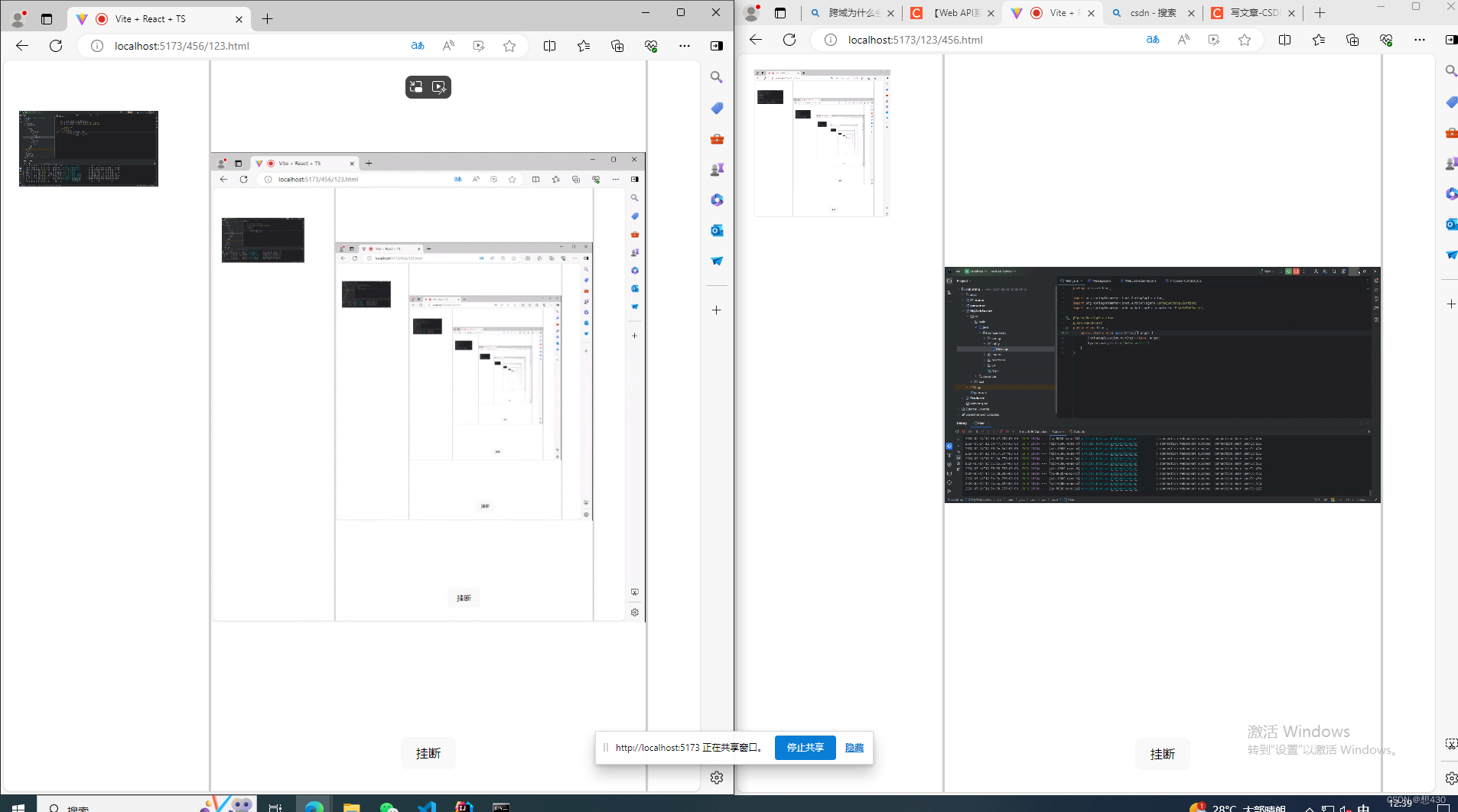This screenshot has width=1458, height=812.
Task: Click 停止共享 to stop sharing
Action: [804, 748]
